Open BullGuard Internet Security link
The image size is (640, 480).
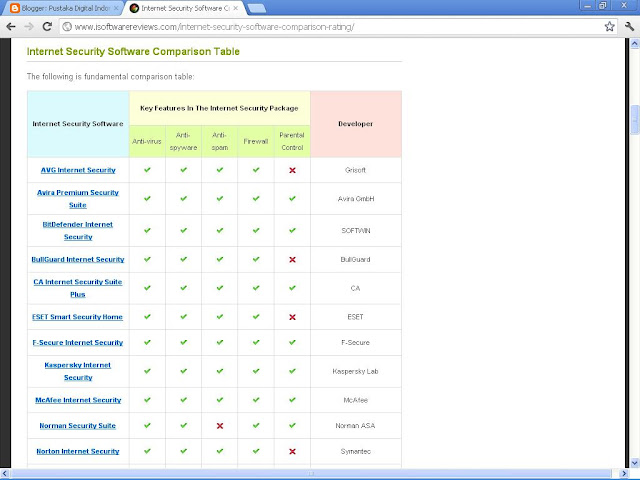click(78, 260)
